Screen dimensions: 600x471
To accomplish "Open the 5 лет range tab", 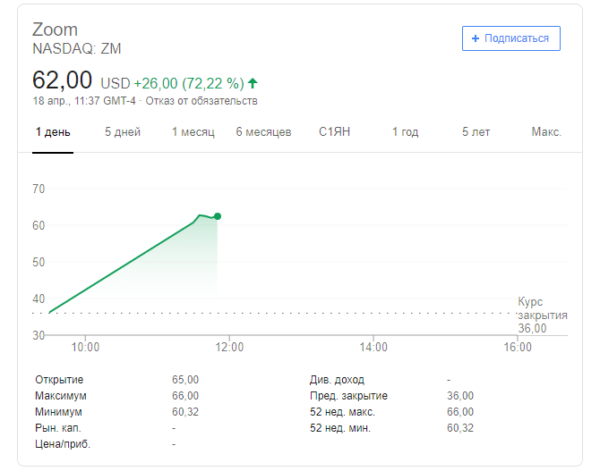I will pos(476,132).
